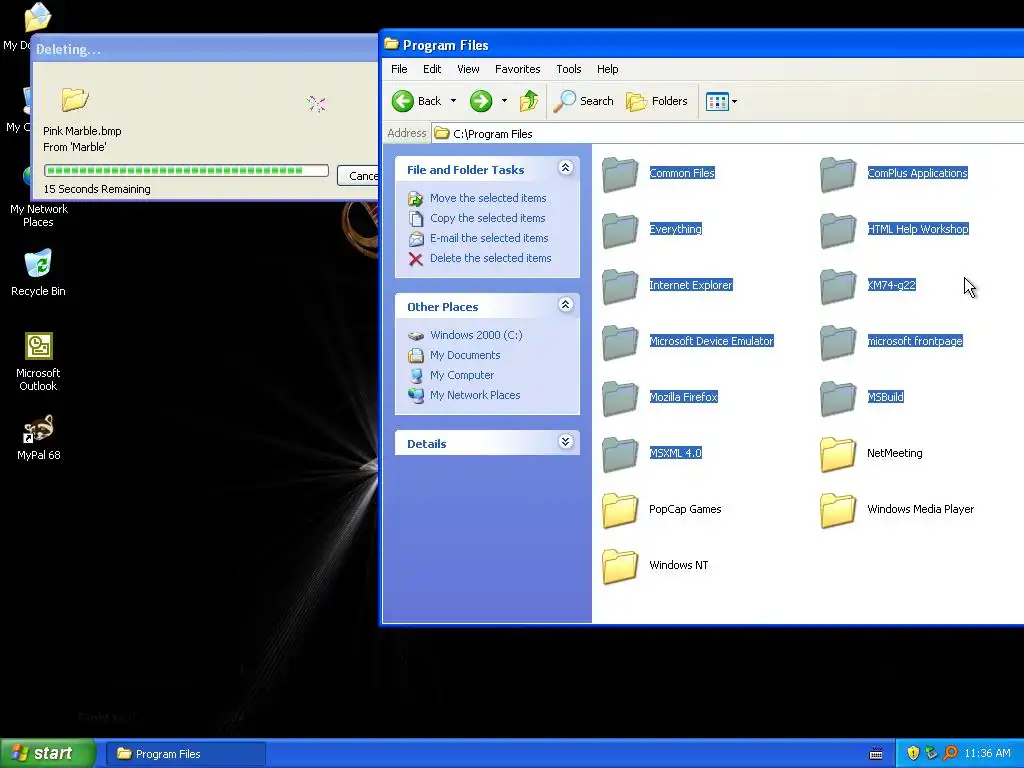The image size is (1024, 768).
Task: Open the Edit menu
Action: [x=432, y=69]
